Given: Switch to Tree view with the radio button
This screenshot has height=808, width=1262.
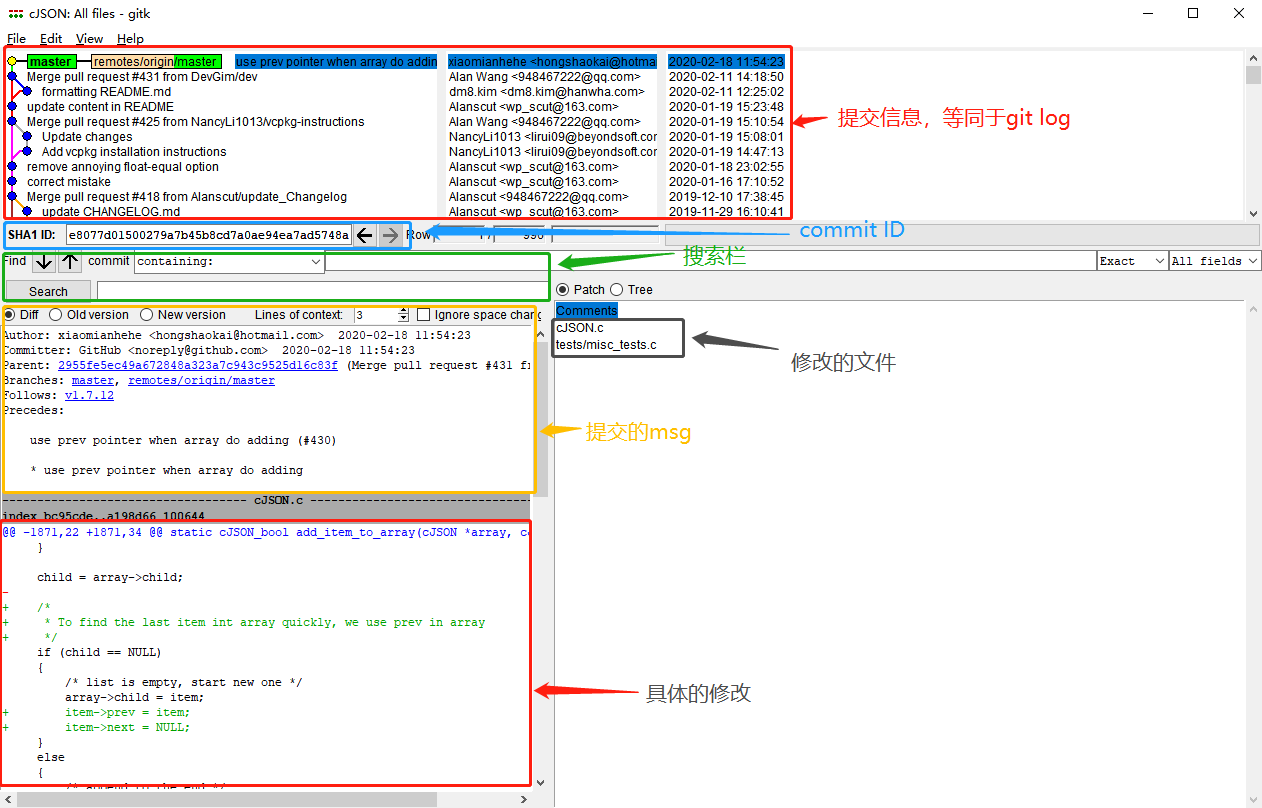Looking at the screenshot, I should point(618,289).
